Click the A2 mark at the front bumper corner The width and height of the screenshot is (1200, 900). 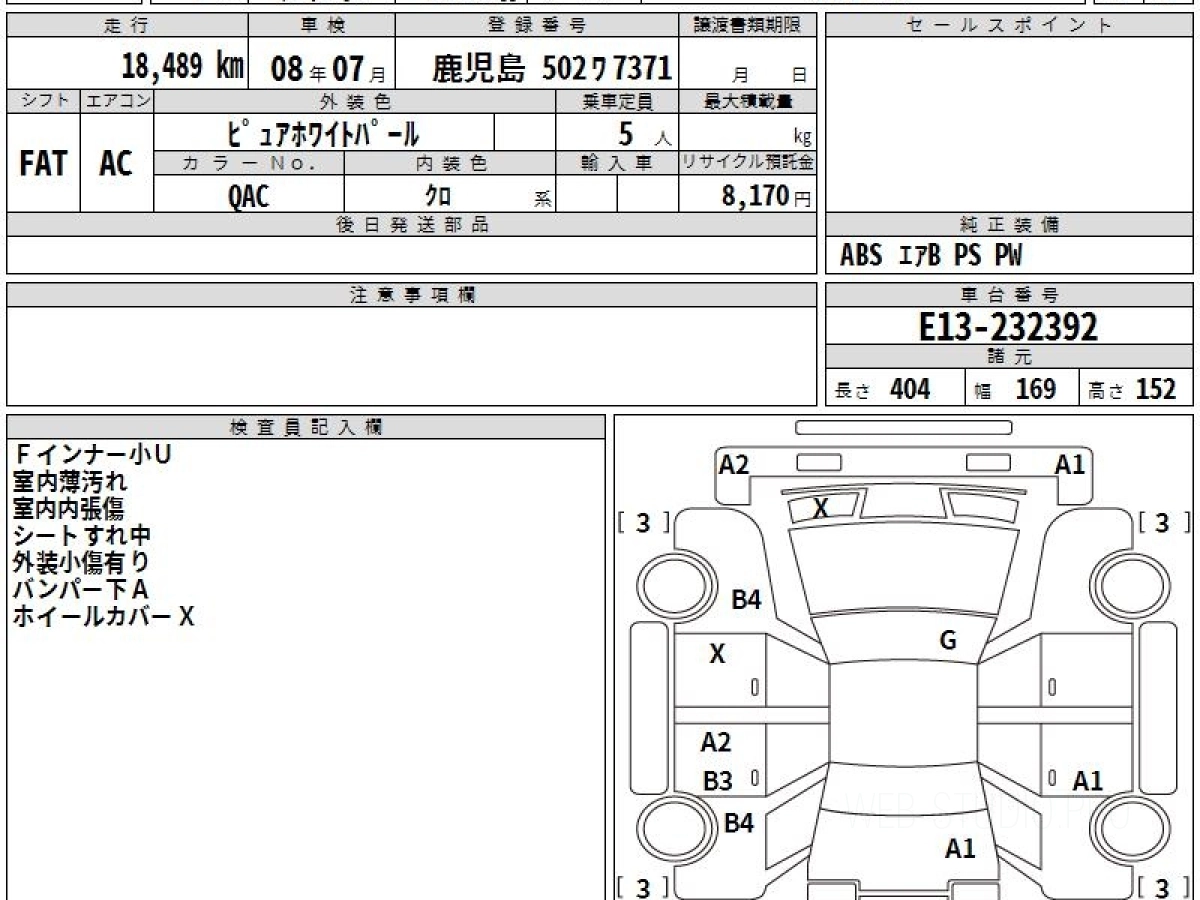(734, 464)
